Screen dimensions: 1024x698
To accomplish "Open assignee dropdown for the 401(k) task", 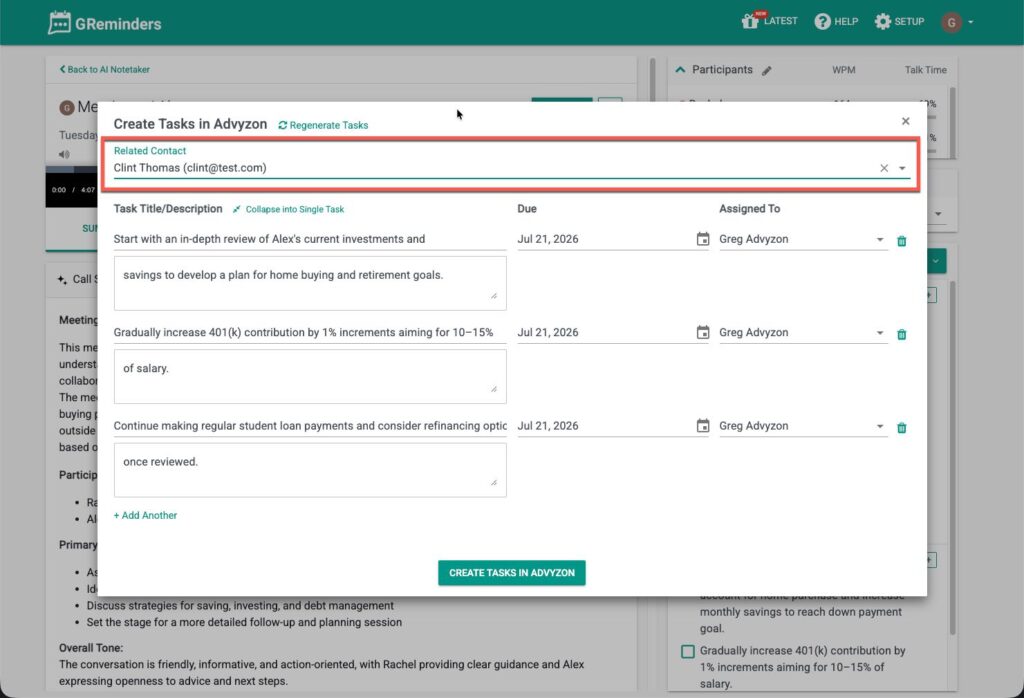I will click(880, 333).
